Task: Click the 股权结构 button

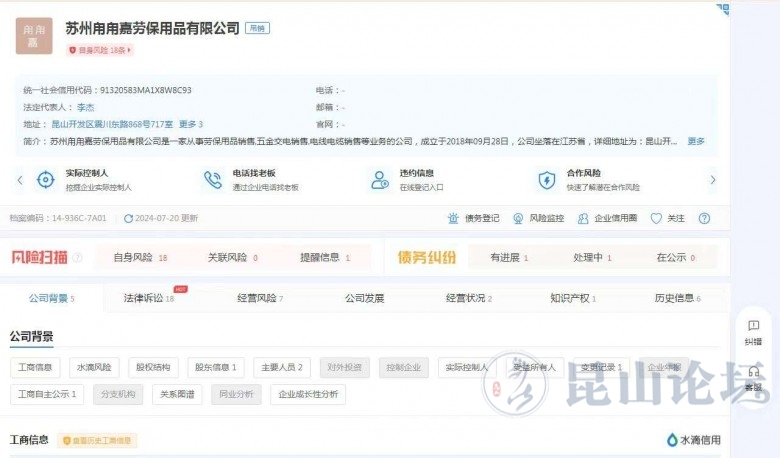Action: [153, 367]
